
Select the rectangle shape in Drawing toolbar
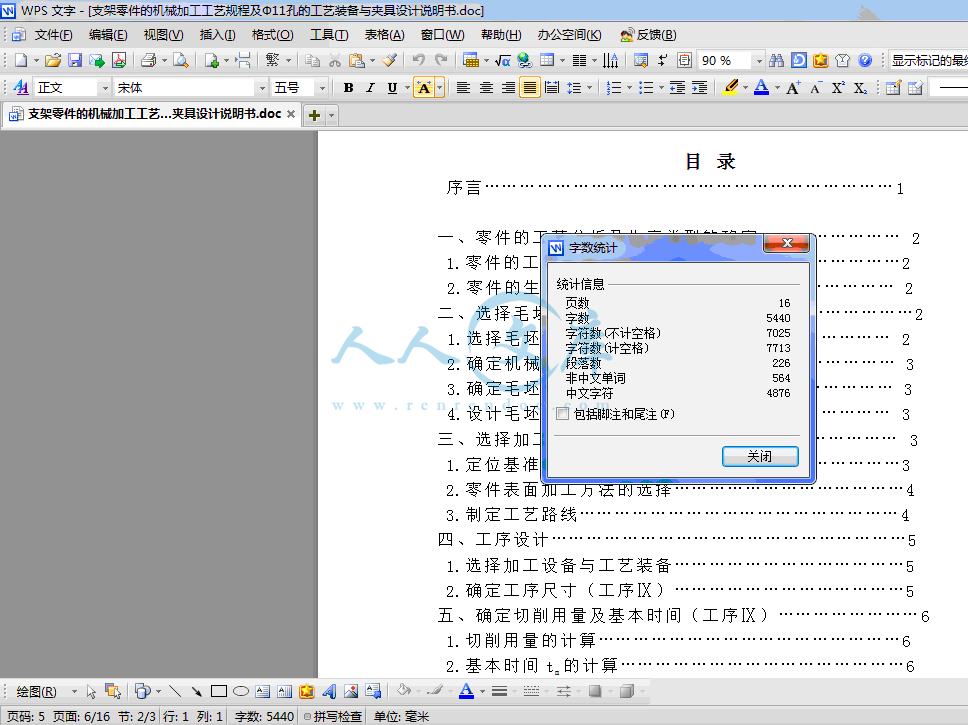click(x=219, y=691)
